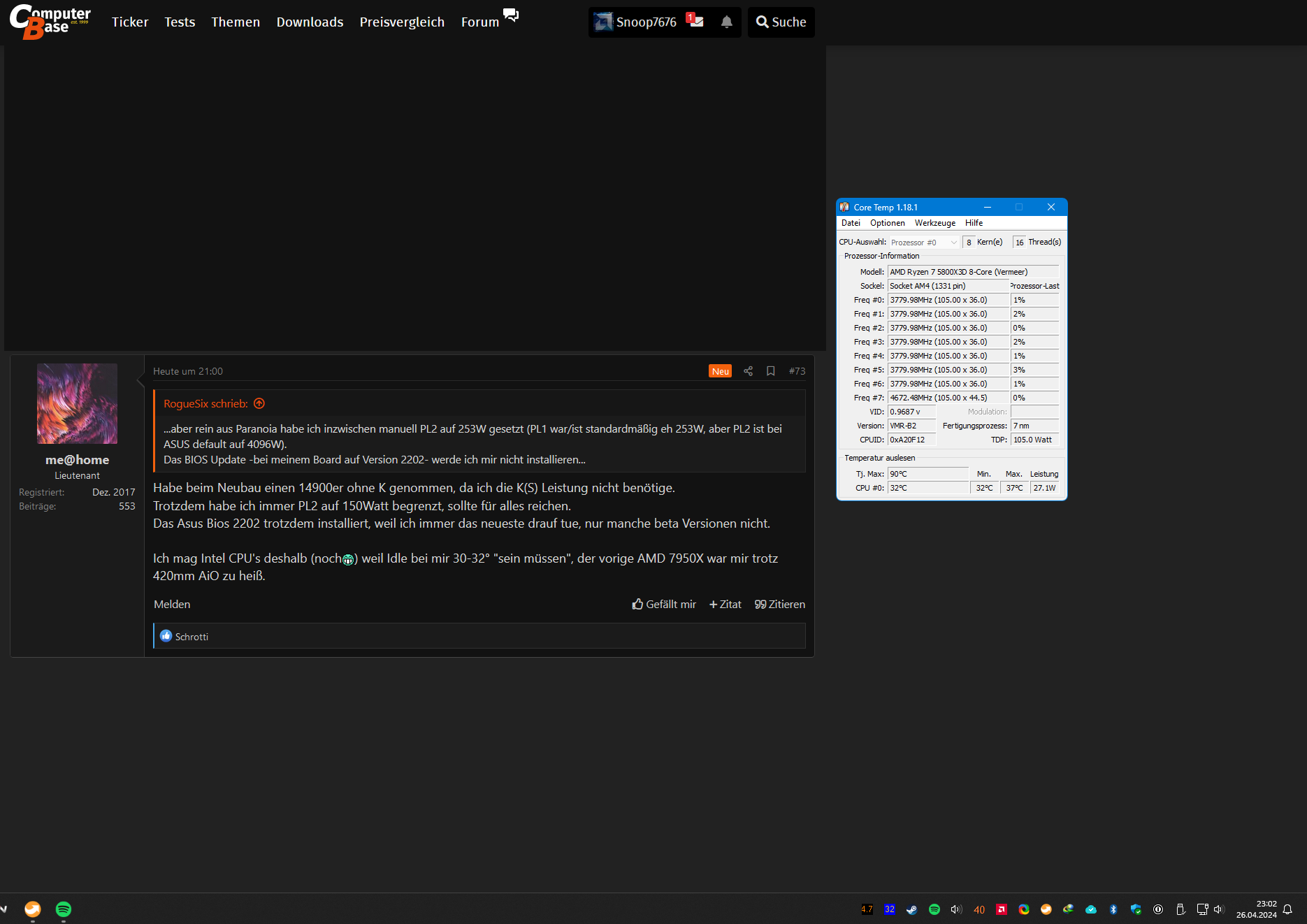Click the Suche search button
Screen dimensions: 1307x924
pyautogui.click(x=781, y=22)
